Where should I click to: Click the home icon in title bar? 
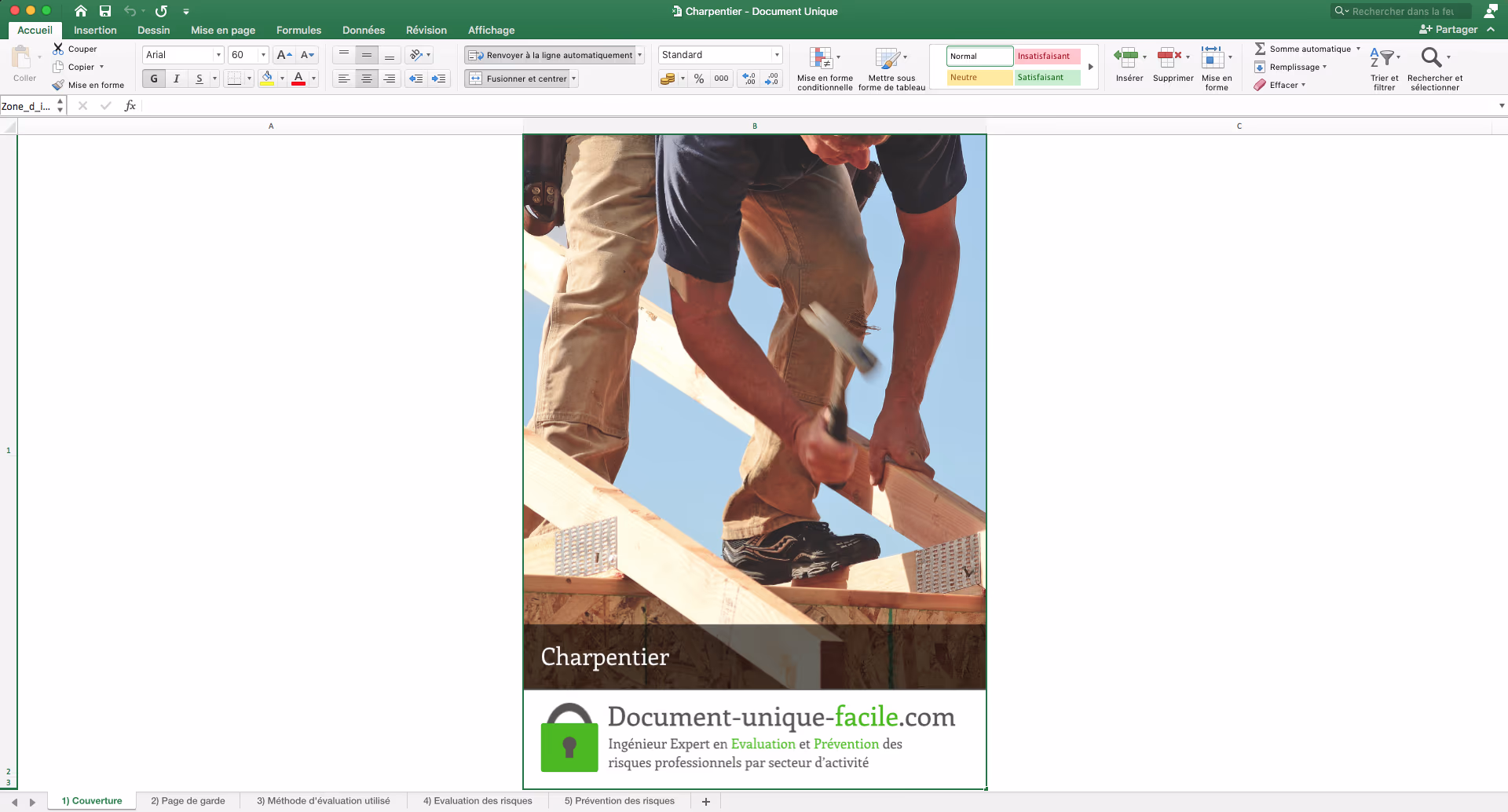pos(80,11)
